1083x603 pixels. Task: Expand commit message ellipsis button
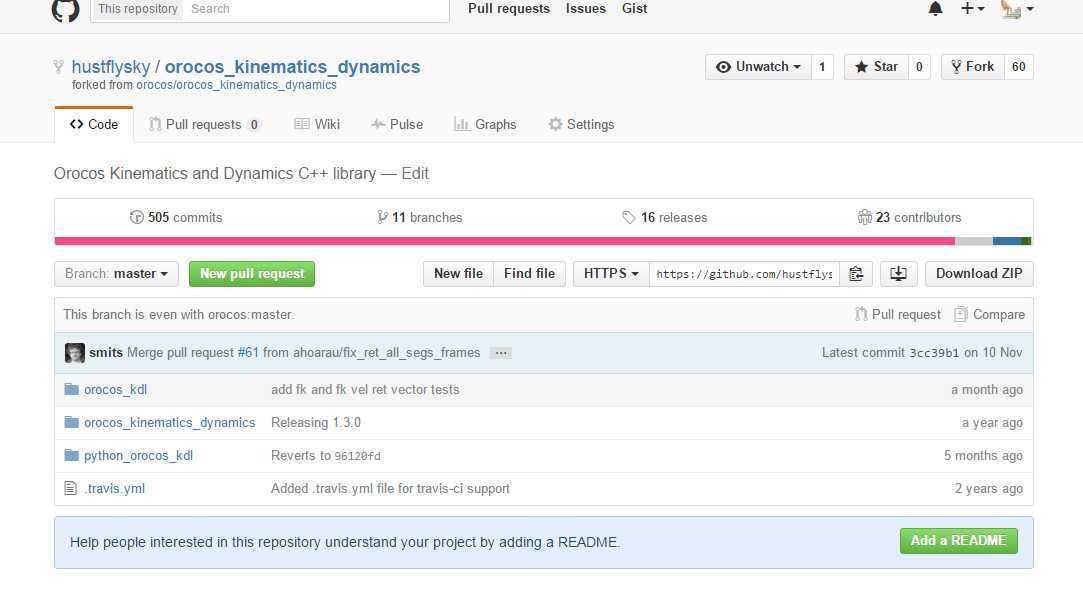pos(501,353)
